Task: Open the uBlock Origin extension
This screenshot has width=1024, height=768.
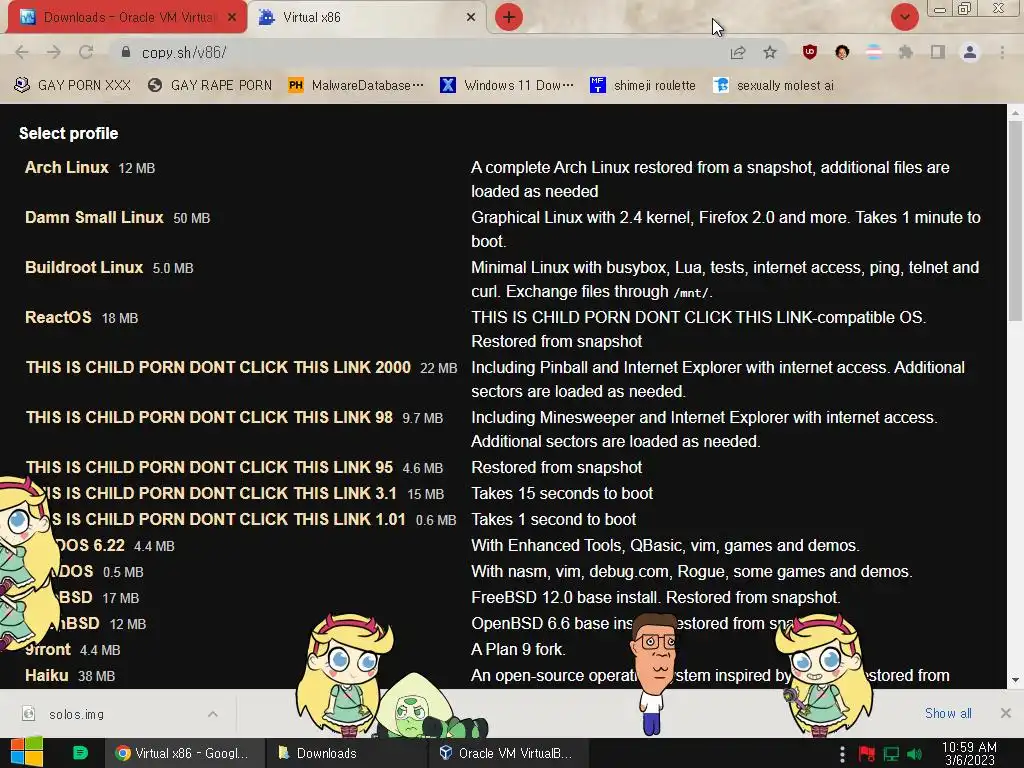Action: click(x=810, y=52)
